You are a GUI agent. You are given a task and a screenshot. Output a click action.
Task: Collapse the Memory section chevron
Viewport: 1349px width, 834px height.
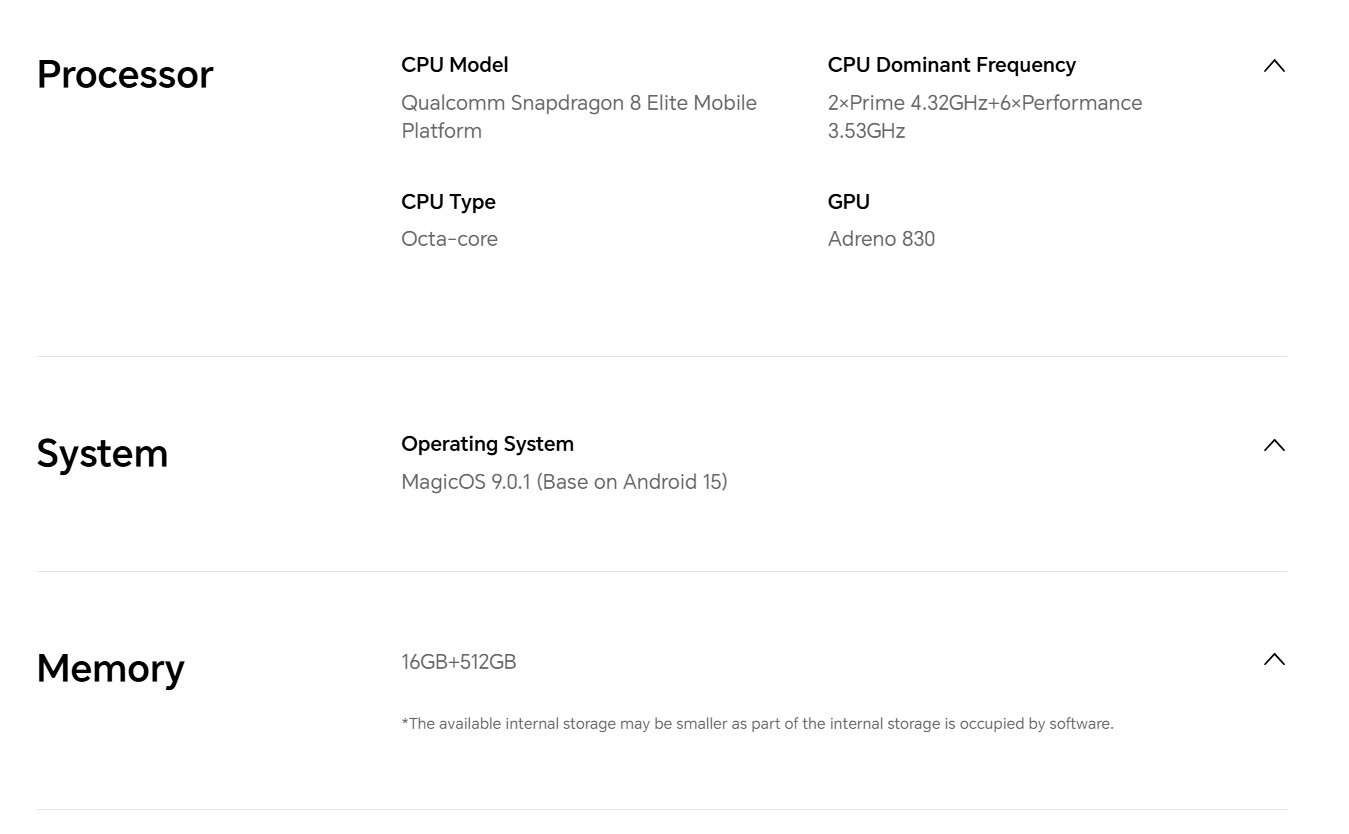click(x=1274, y=659)
